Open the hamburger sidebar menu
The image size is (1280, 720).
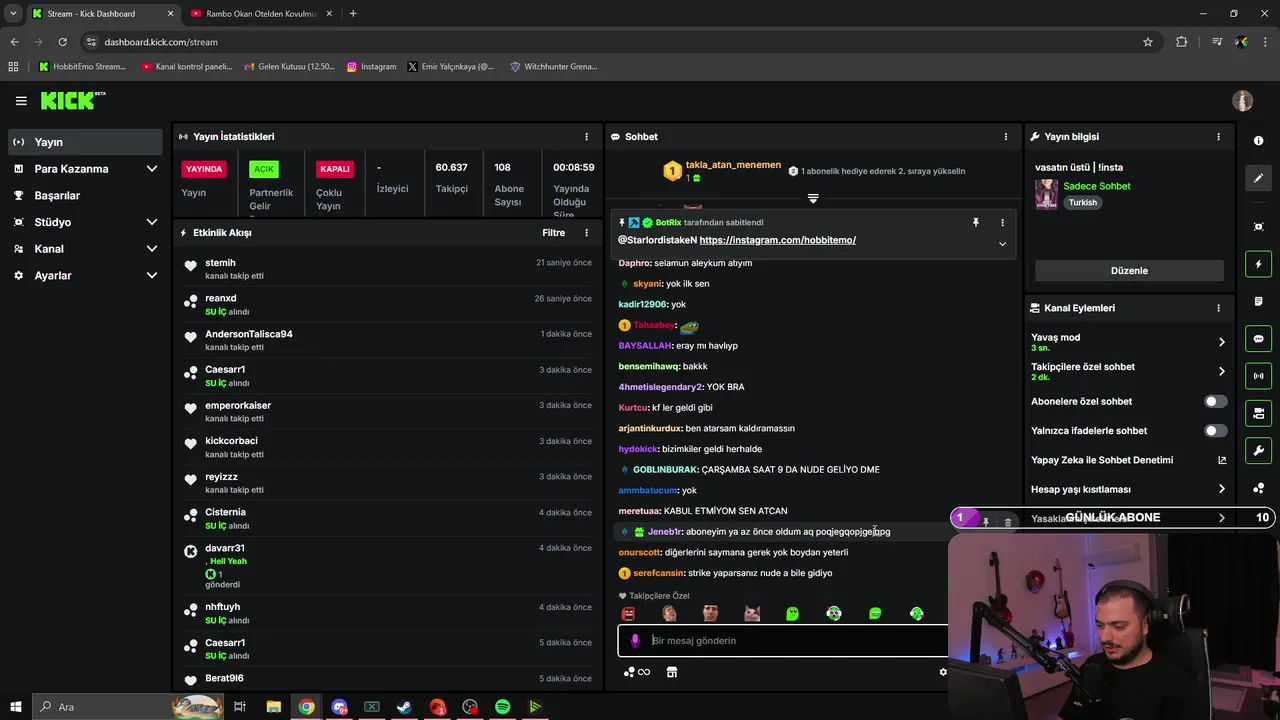(x=21, y=101)
